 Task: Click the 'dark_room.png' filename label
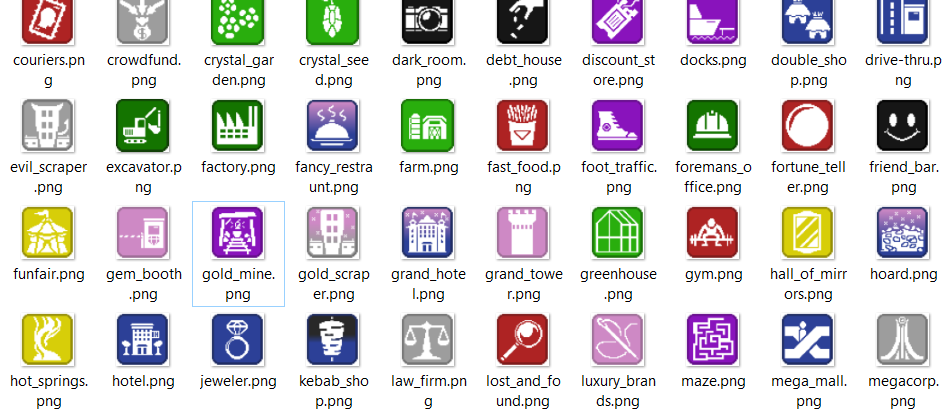(428, 71)
